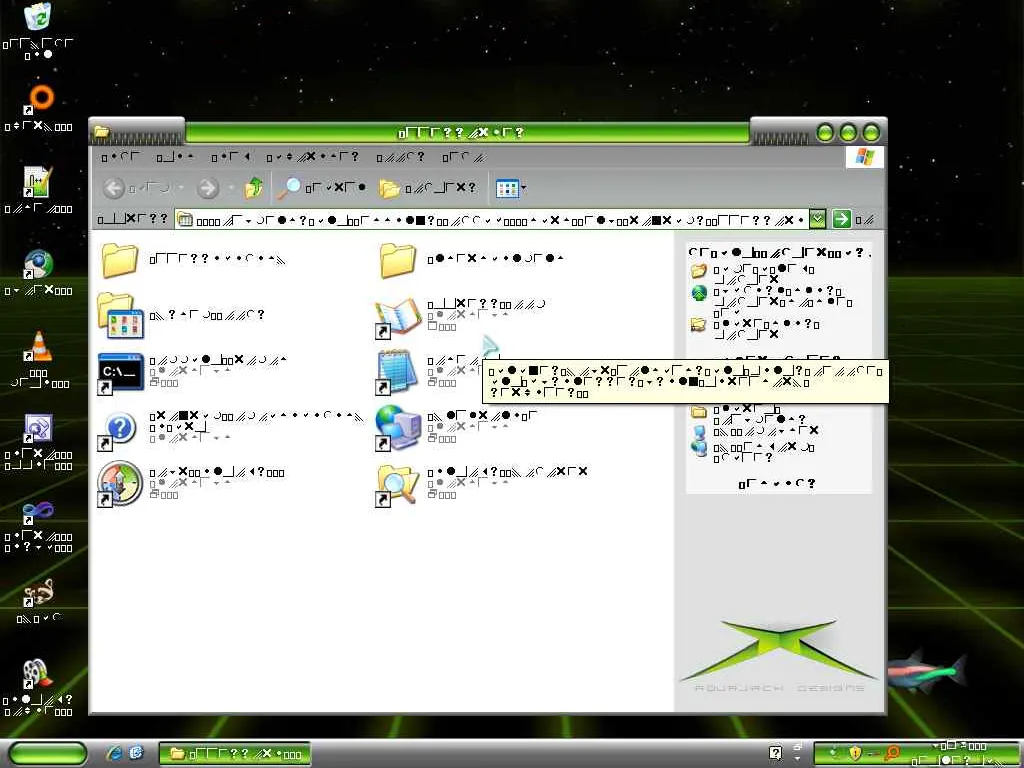
Task: Select the plain folder in the left column
Action: 120,260
